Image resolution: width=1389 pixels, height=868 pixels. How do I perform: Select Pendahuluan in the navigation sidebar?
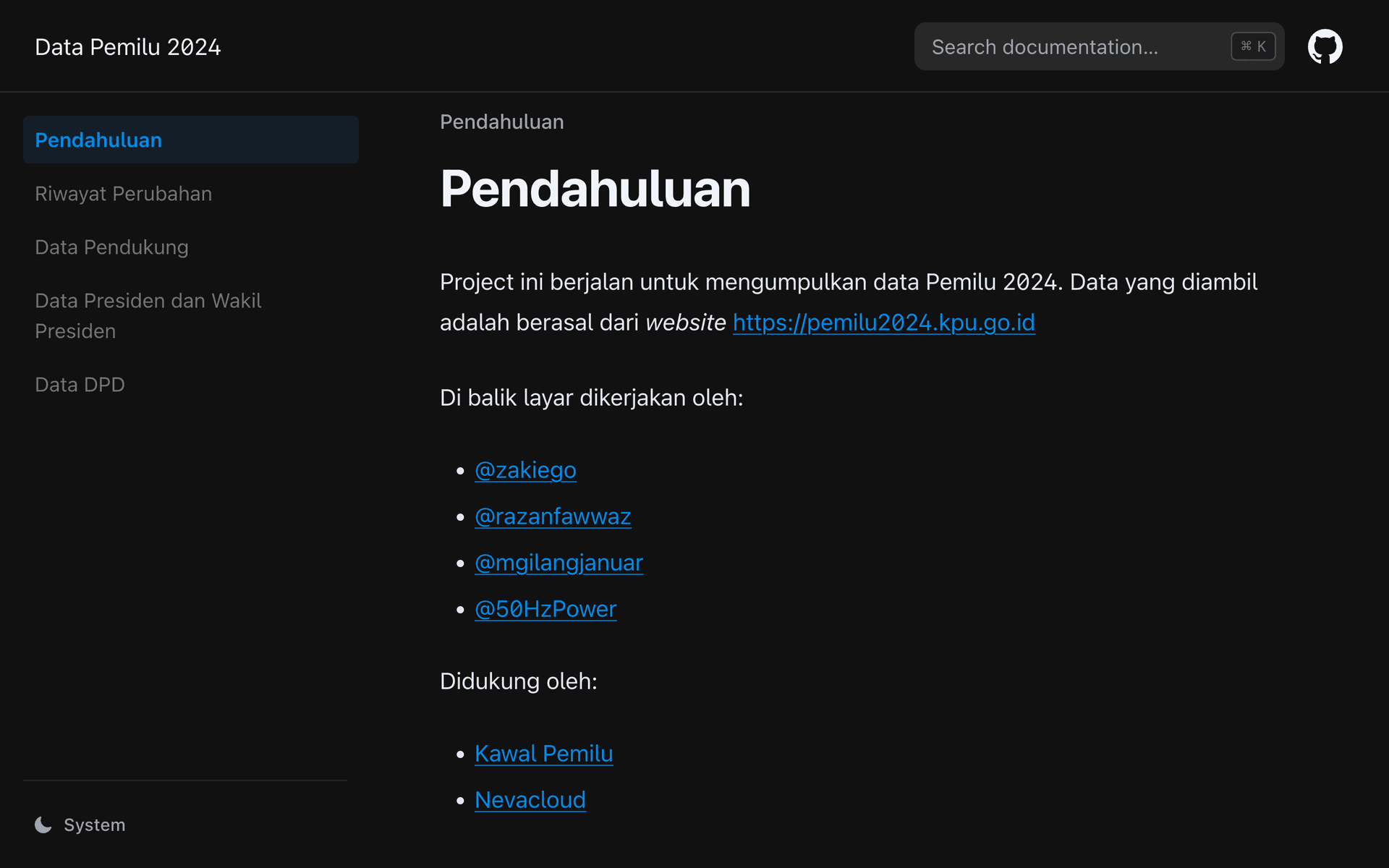point(98,140)
